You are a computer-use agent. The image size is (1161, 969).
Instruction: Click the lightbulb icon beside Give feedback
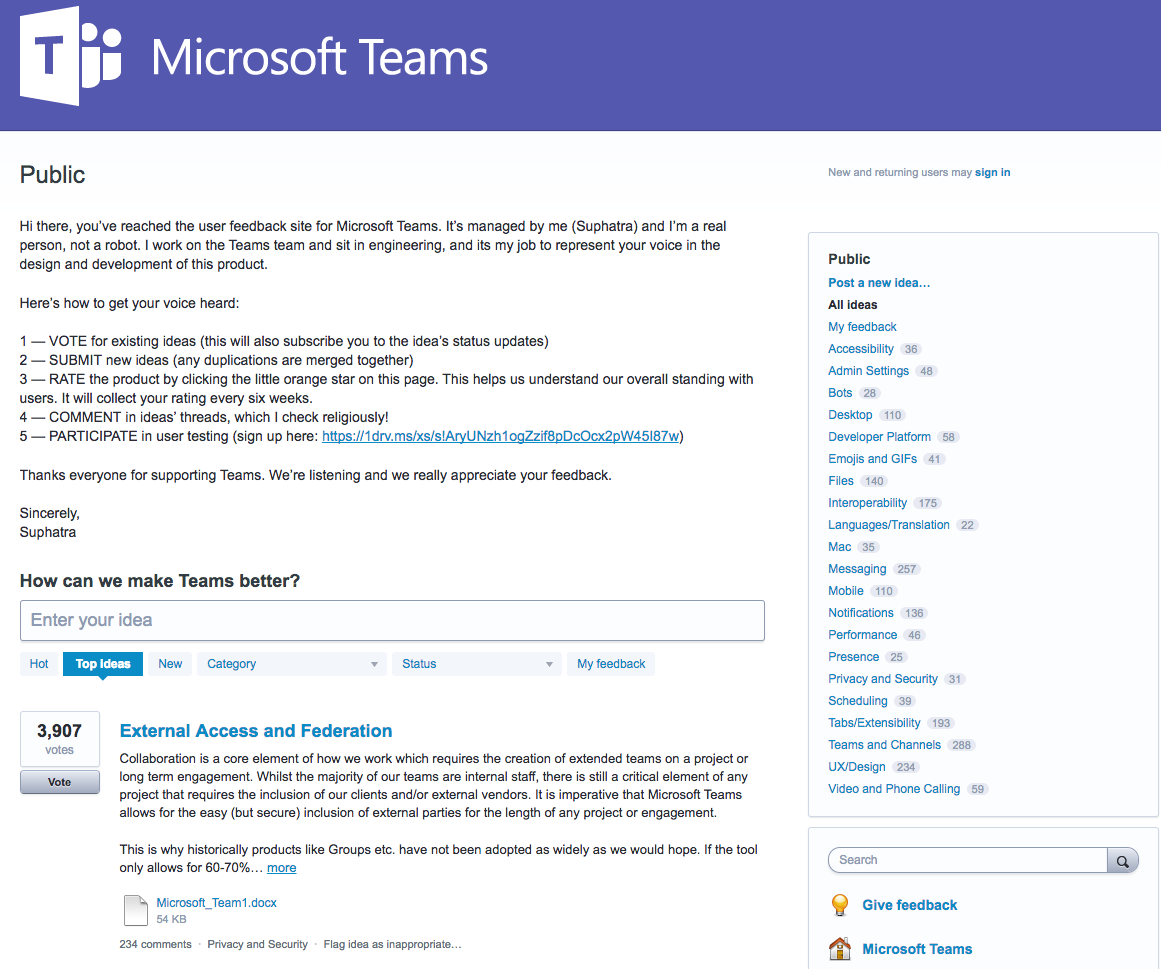coord(840,905)
